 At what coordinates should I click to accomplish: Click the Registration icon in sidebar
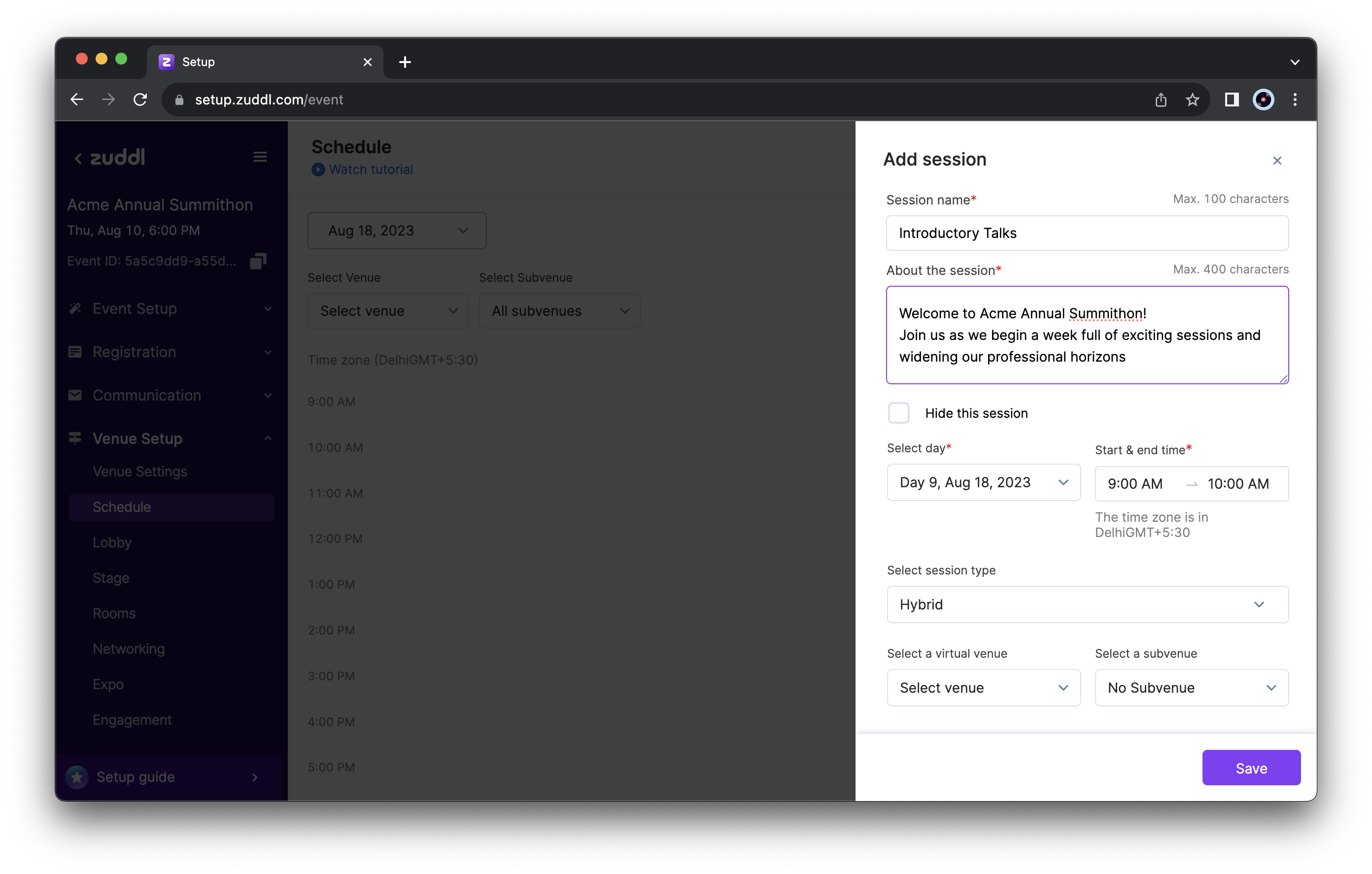point(76,352)
